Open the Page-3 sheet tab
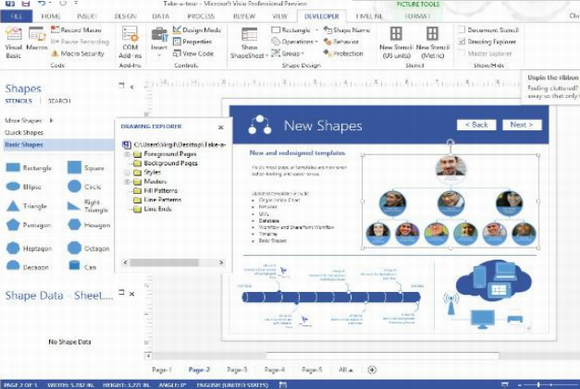Screen dimensions: 580x389 (x=237, y=369)
